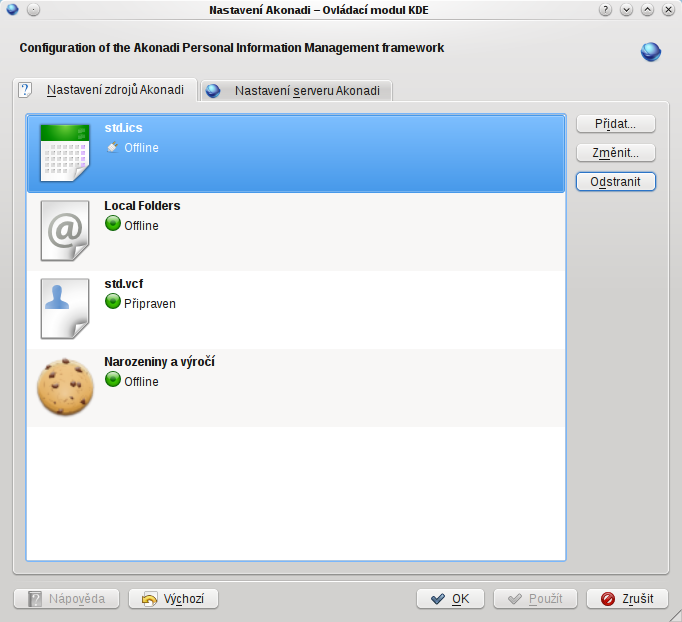This screenshot has width=682, height=622.
Task: Click the Použít apply button
Action: [535, 599]
